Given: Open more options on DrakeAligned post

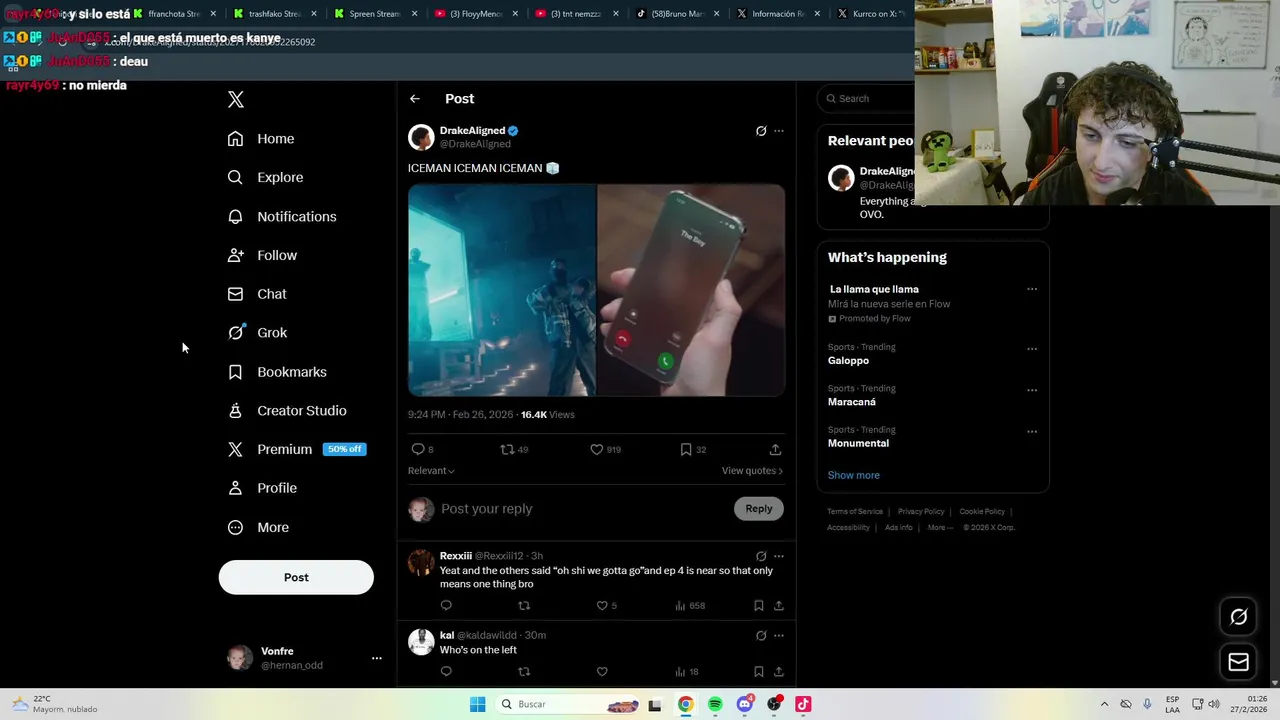Looking at the screenshot, I should click(779, 131).
